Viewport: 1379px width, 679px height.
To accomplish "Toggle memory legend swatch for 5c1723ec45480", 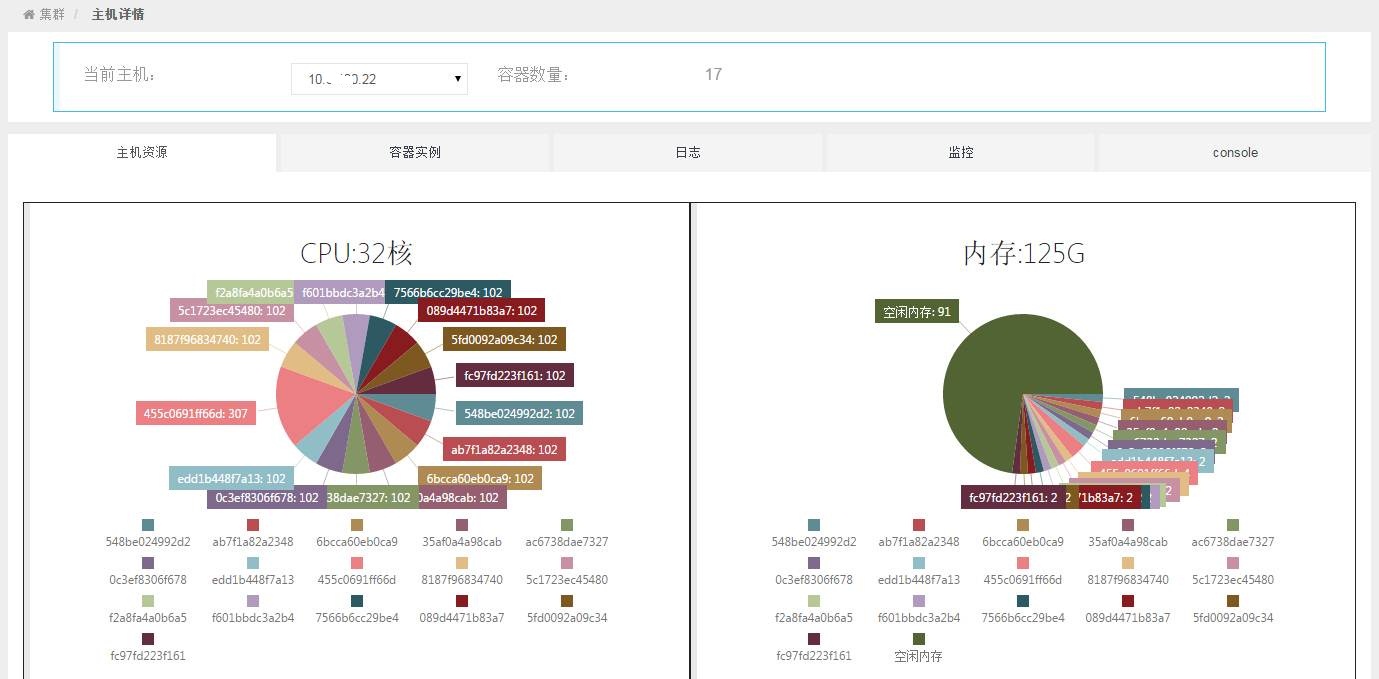I will (1233, 563).
